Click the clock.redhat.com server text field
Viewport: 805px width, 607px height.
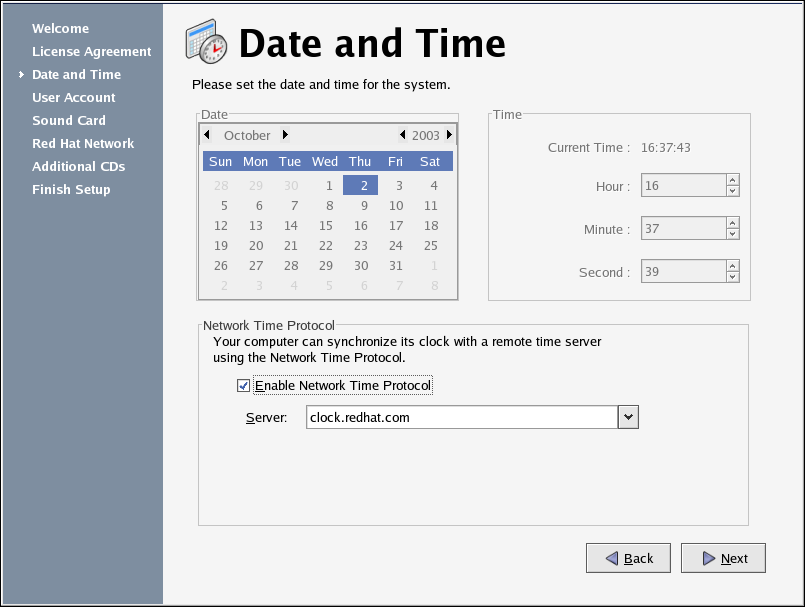coord(461,417)
